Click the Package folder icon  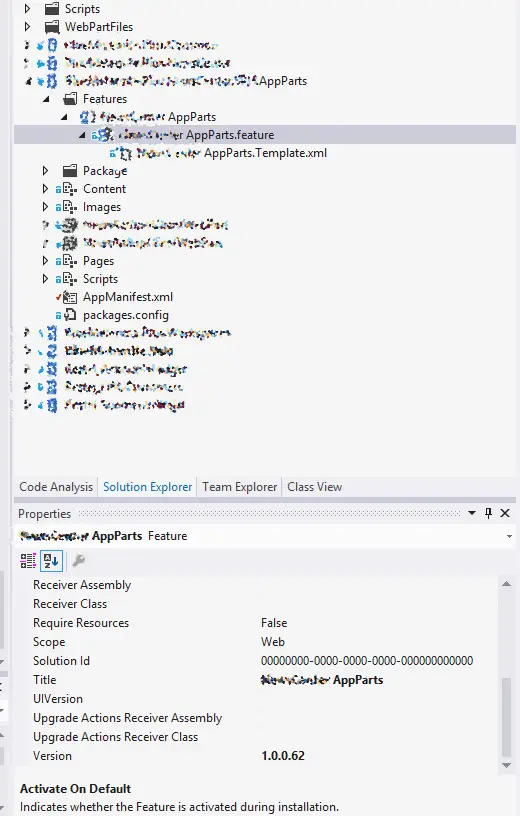70,171
